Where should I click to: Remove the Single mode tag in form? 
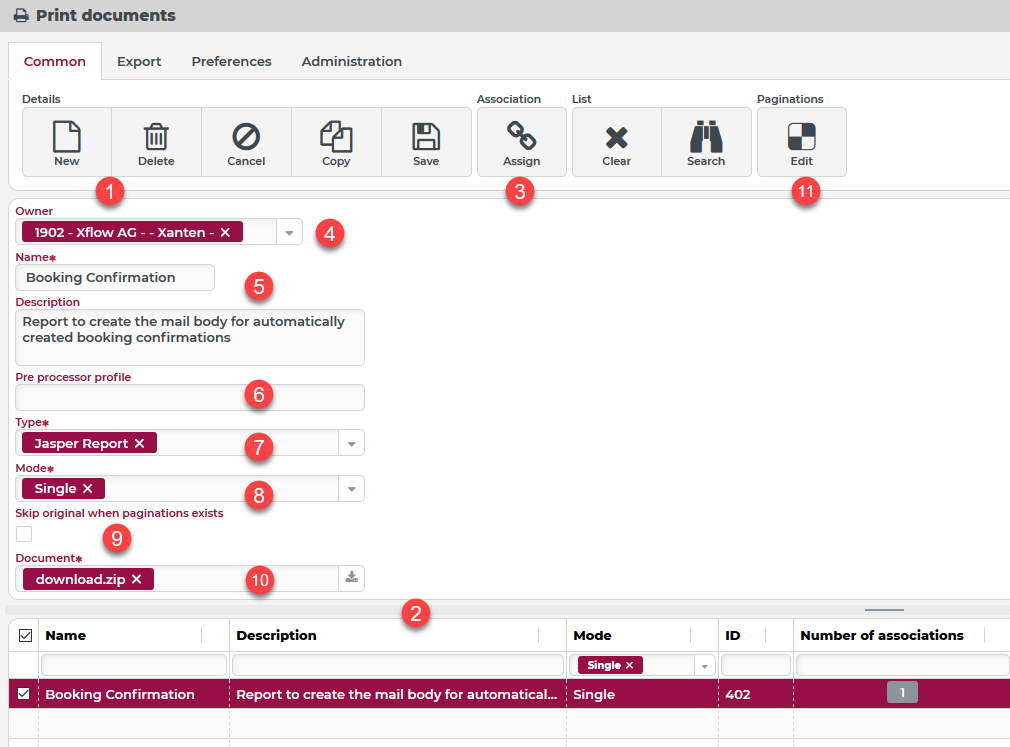pyautogui.click(x=88, y=489)
